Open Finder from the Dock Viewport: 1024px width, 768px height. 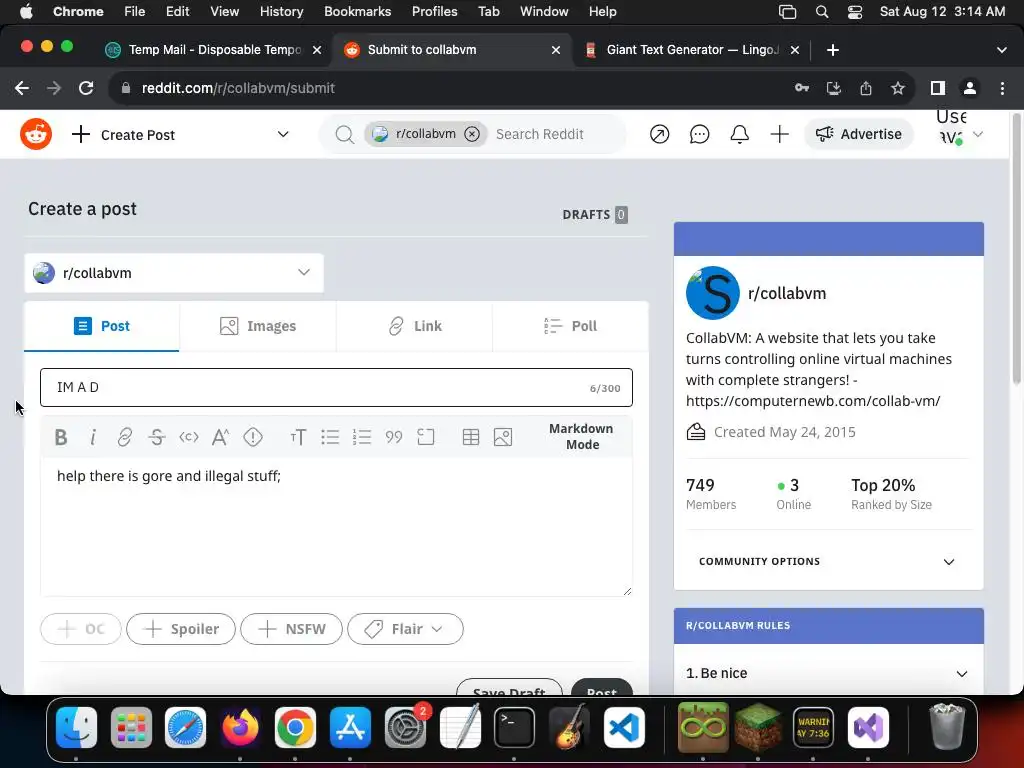[x=76, y=728]
